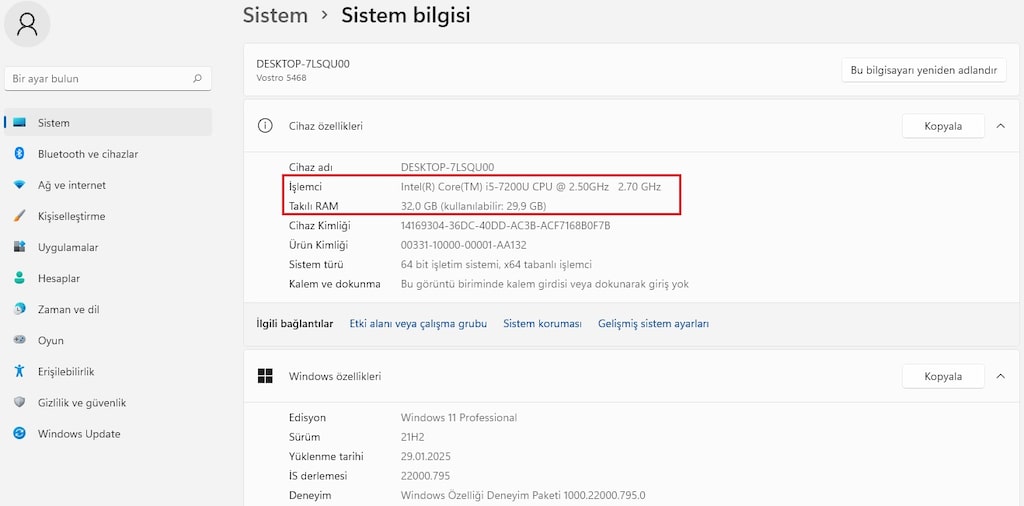Open Windows Update page
The height and width of the screenshot is (506, 1024).
[x=108, y=434]
